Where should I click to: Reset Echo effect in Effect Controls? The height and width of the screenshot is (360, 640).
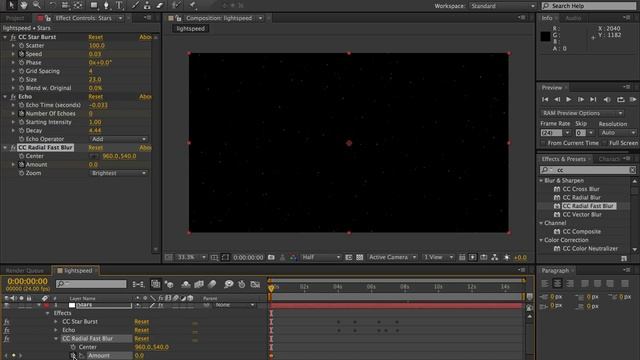tap(96, 97)
